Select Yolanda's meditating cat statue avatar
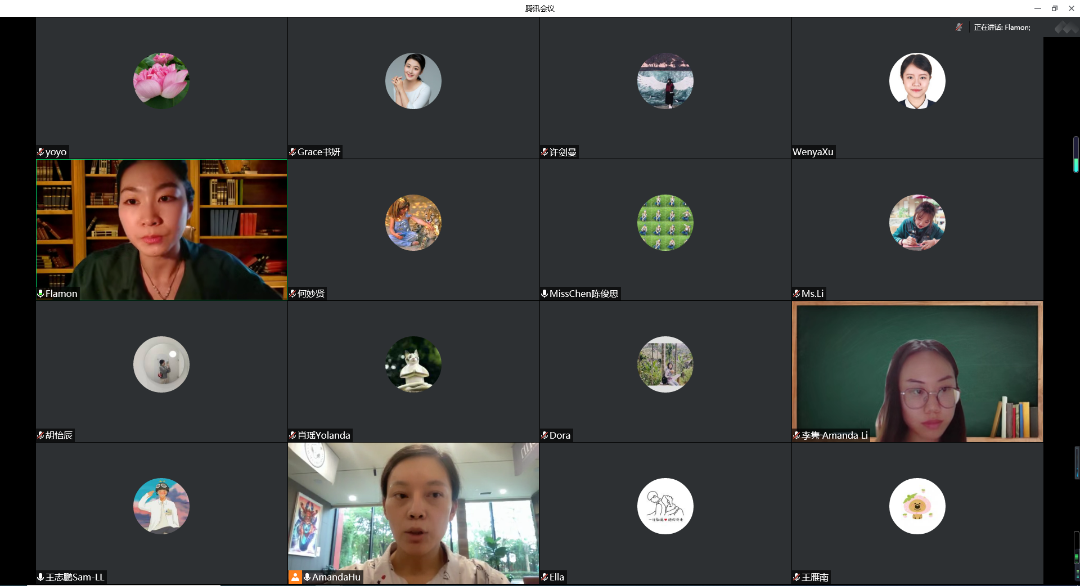The height and width of the screenshot is (586, 1080). pos(413,364)
